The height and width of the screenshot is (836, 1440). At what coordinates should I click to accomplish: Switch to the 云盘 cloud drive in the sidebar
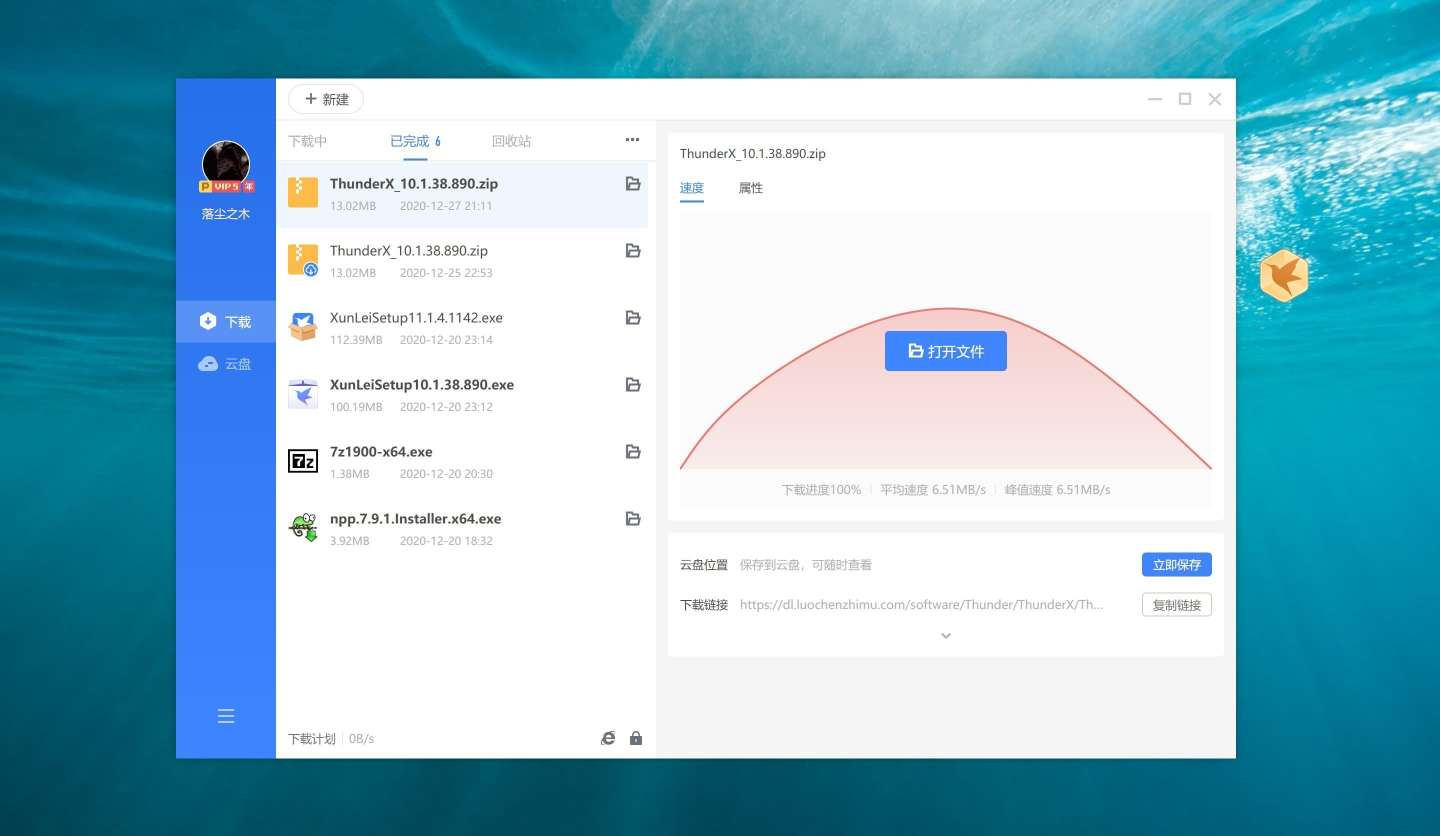225,363
